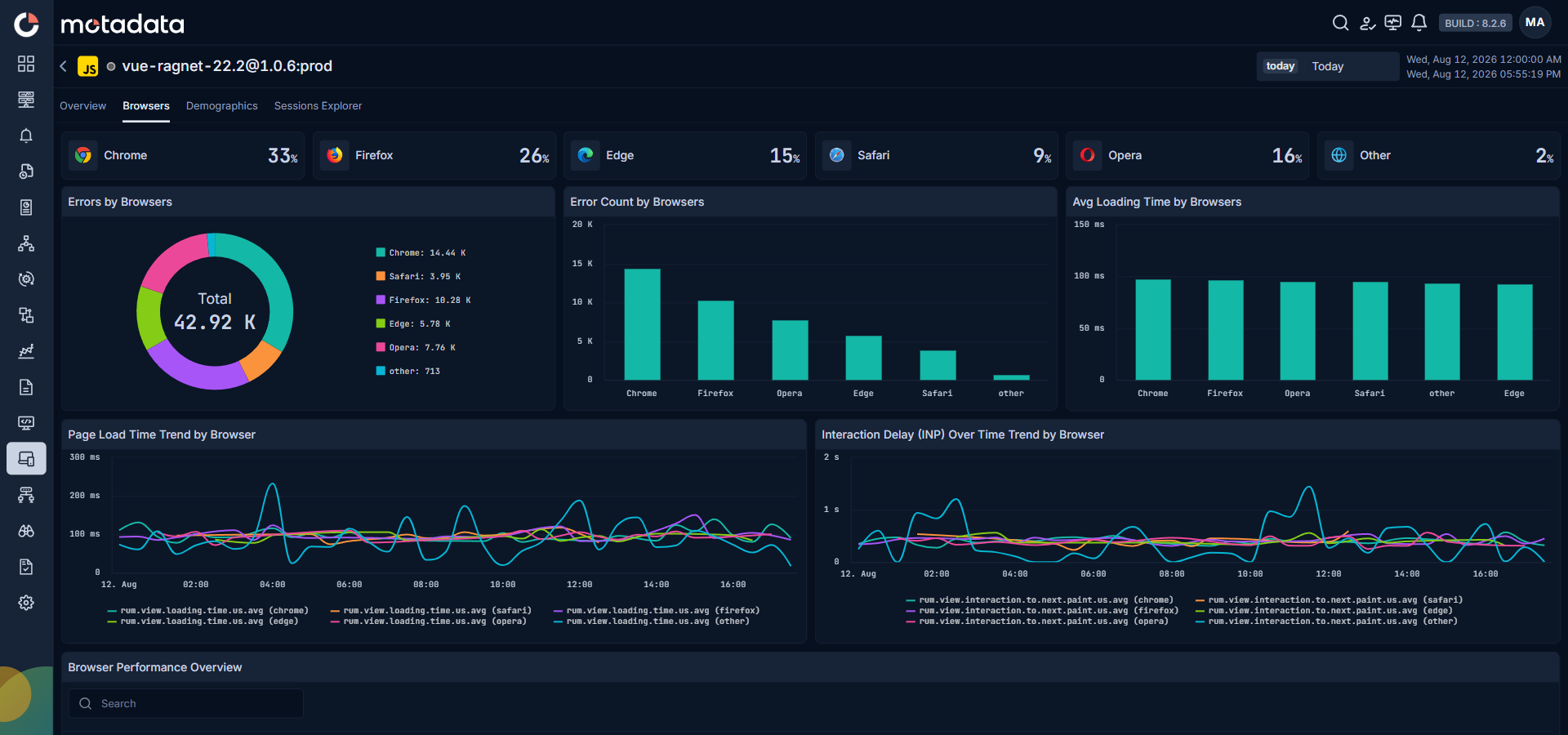Open settings gear in sidebar
1568x735 pixels.
(26, 603)
